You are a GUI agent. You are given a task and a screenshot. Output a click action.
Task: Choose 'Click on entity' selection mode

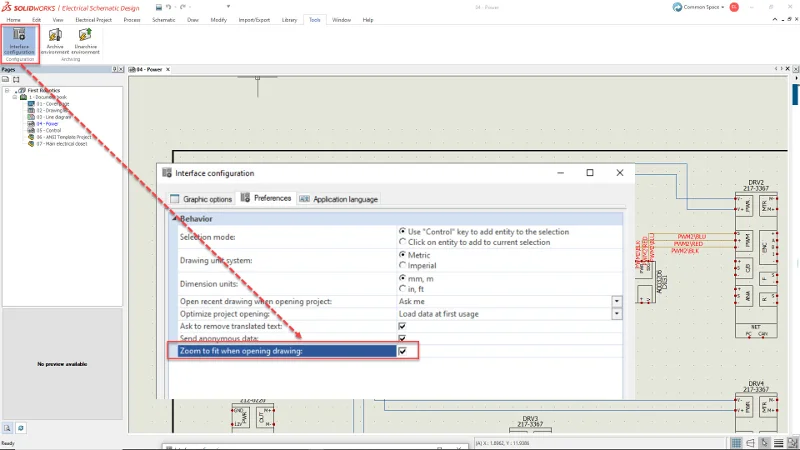tap(403, 242)
